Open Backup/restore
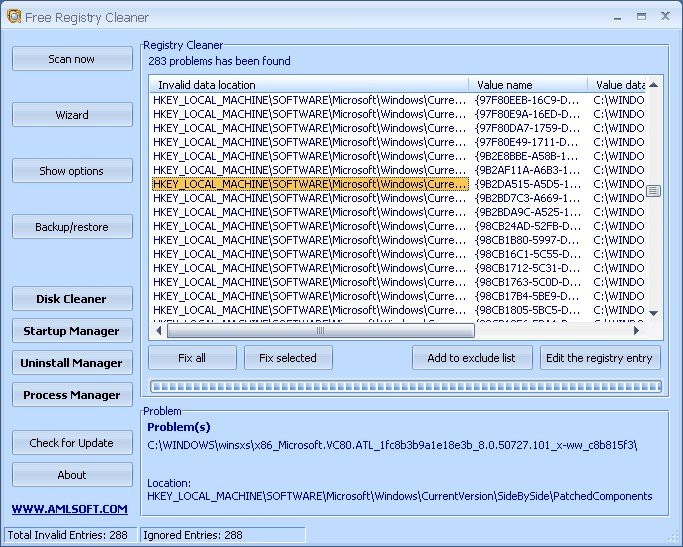The height and width of the screenshot is (547, 683). (x=72, y=226)
